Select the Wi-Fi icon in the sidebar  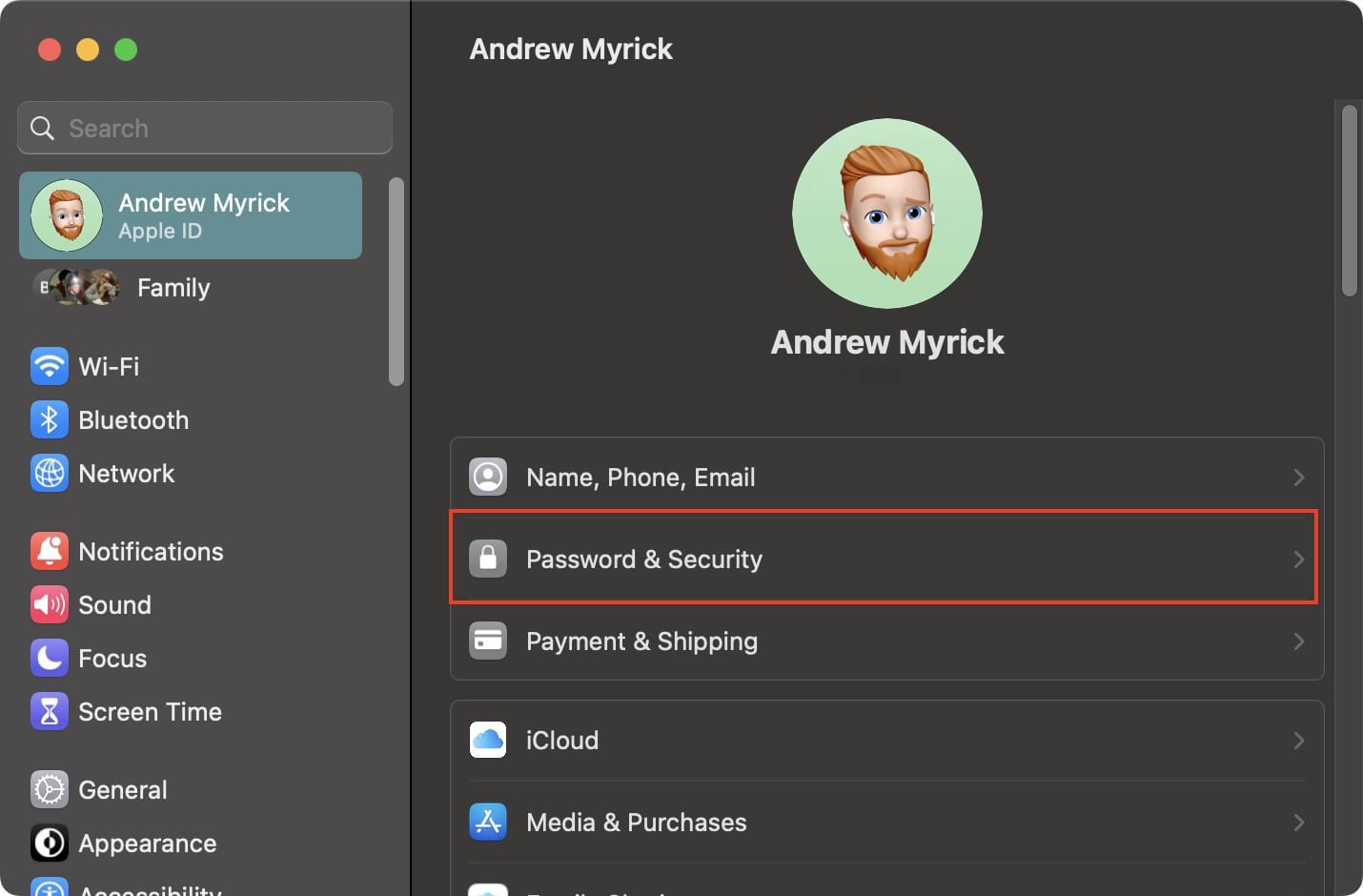(49, 366)
